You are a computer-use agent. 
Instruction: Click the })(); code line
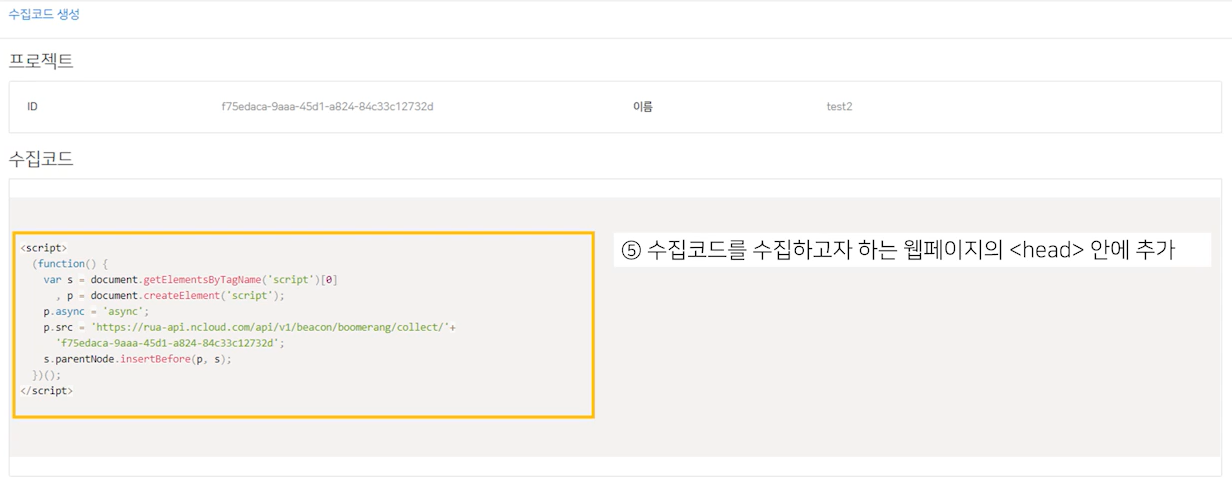[47, 374]
